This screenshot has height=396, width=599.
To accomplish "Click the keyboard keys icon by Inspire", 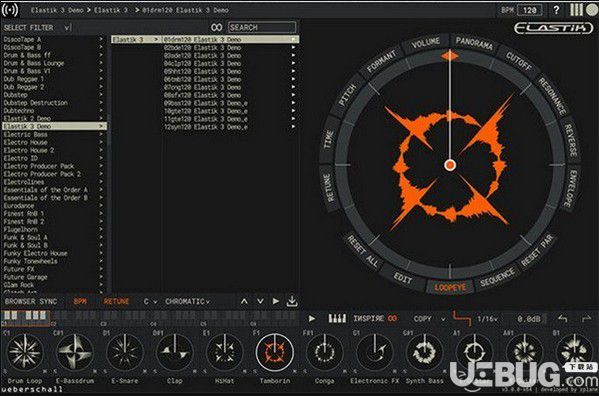I will (337, 318).
